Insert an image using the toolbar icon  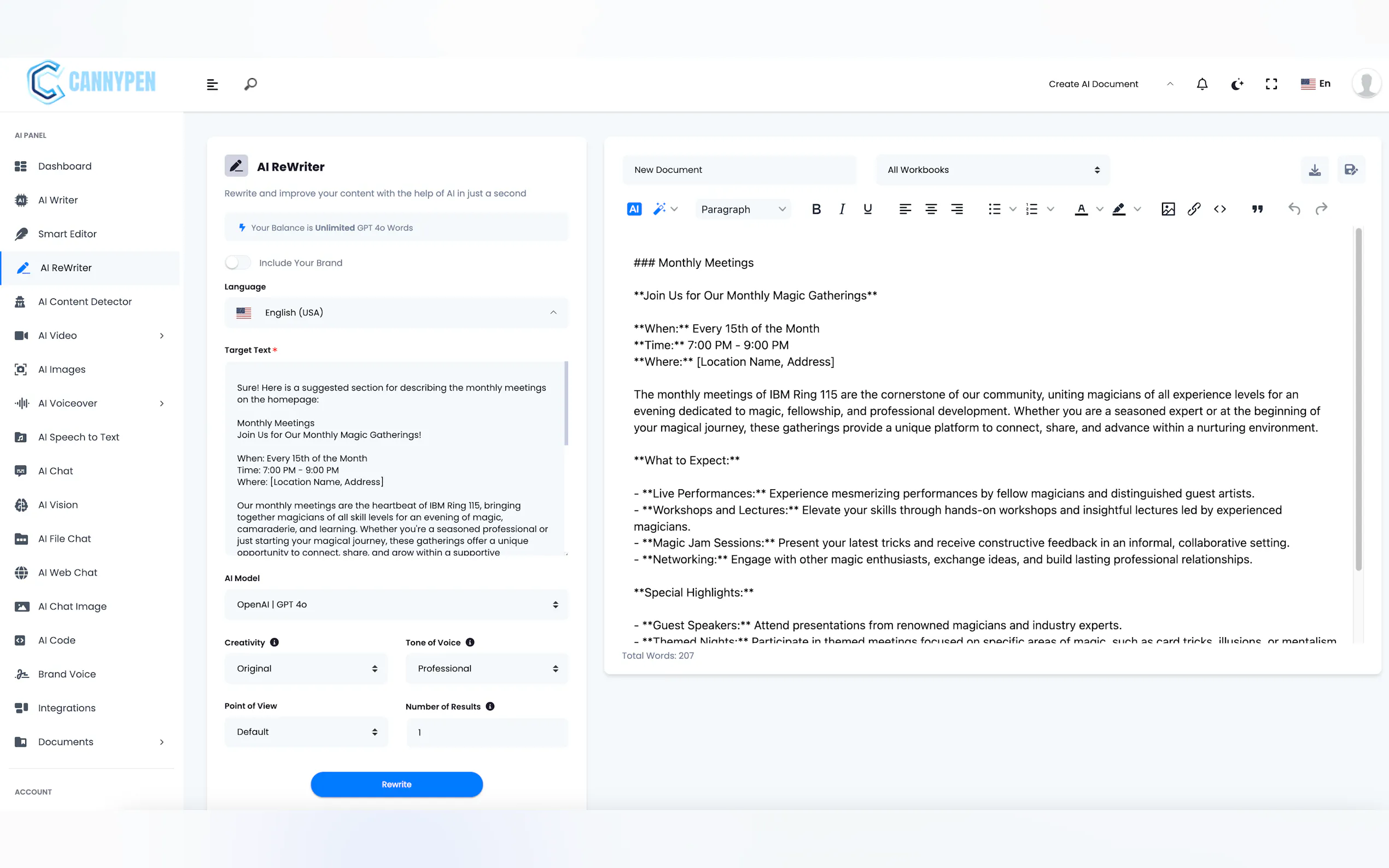[x=1168, y=209]
